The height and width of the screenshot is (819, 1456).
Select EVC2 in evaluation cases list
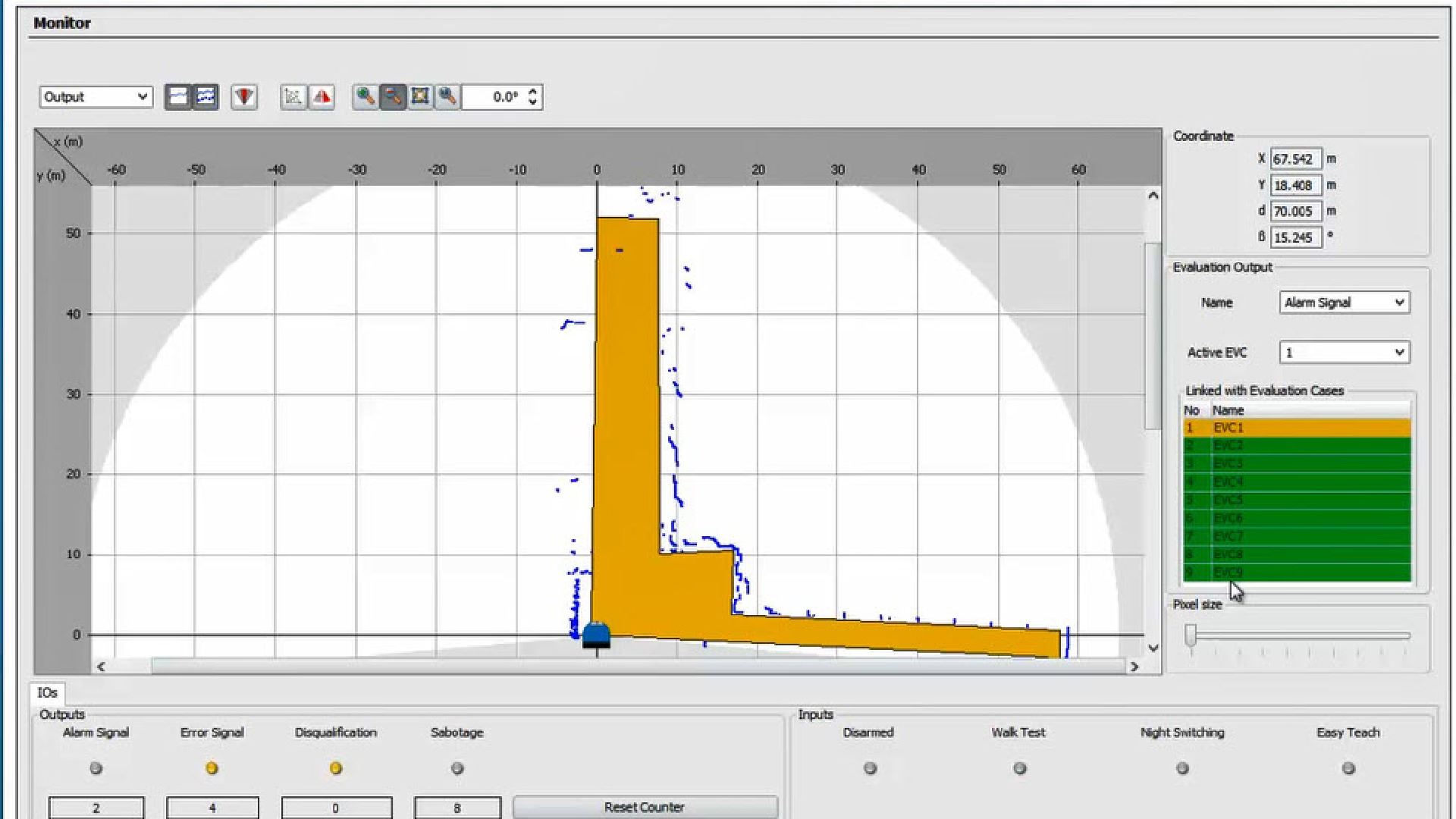(x=1297, y=446)
